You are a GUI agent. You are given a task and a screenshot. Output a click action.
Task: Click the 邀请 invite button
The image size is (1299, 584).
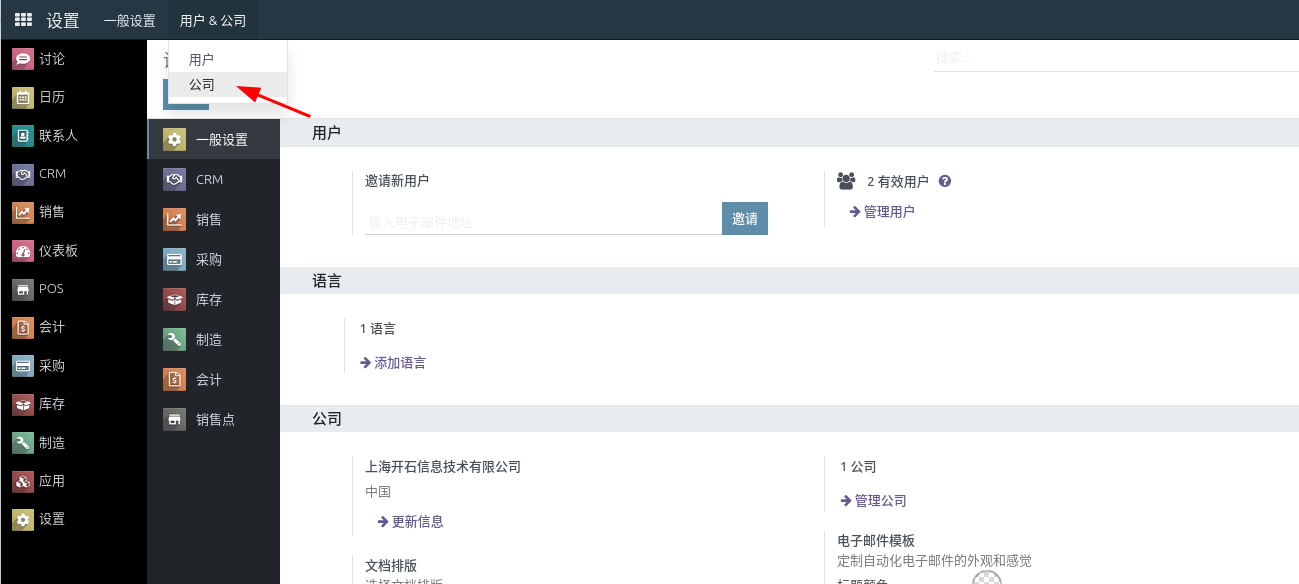(745, 219)
